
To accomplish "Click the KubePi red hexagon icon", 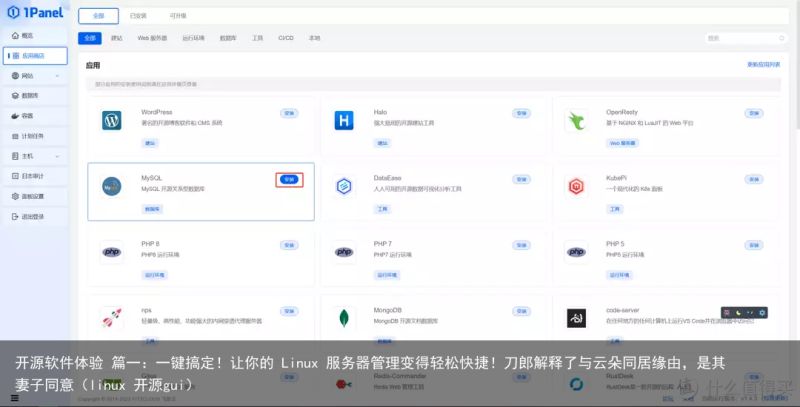I will [x=577, y=187].
